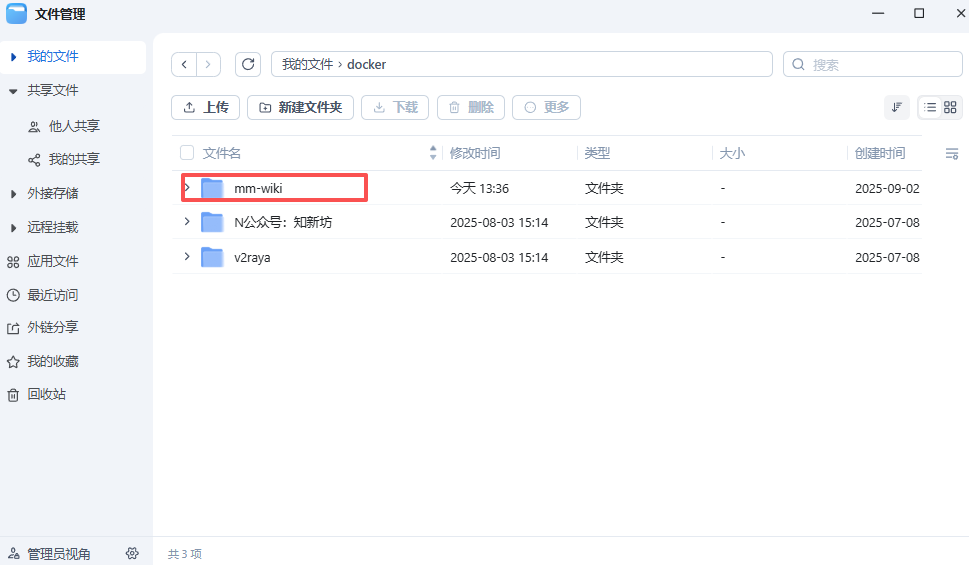Expand the 我的文件 tree node
This screenshot has height=565, width=969.
(x=13, y=57)
